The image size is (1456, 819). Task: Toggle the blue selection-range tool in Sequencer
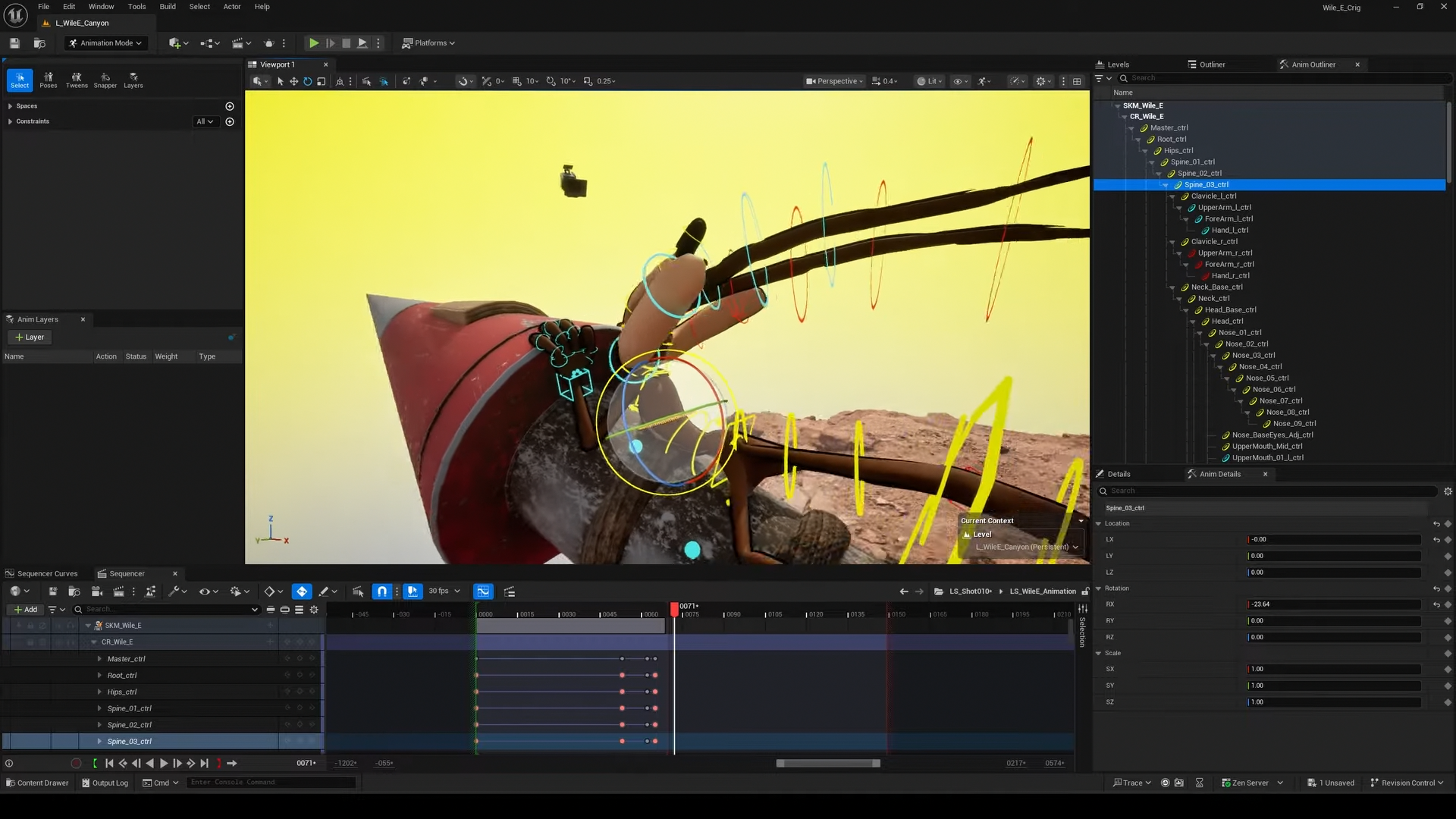[x=413, y=591]
